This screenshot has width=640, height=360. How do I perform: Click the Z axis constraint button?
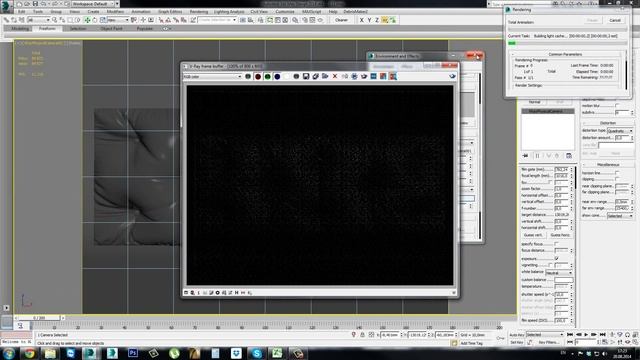point(377,20)
